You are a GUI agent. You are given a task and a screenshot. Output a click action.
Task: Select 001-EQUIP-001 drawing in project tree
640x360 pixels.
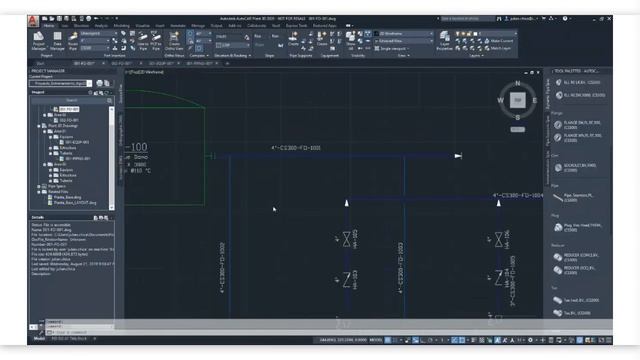[77, 142]
